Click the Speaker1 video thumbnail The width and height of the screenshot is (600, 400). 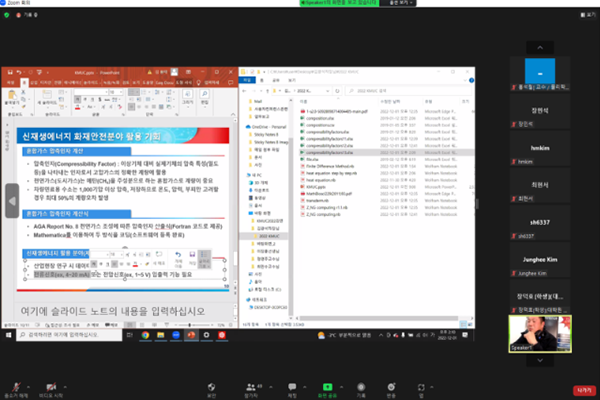tap(540, 333)
